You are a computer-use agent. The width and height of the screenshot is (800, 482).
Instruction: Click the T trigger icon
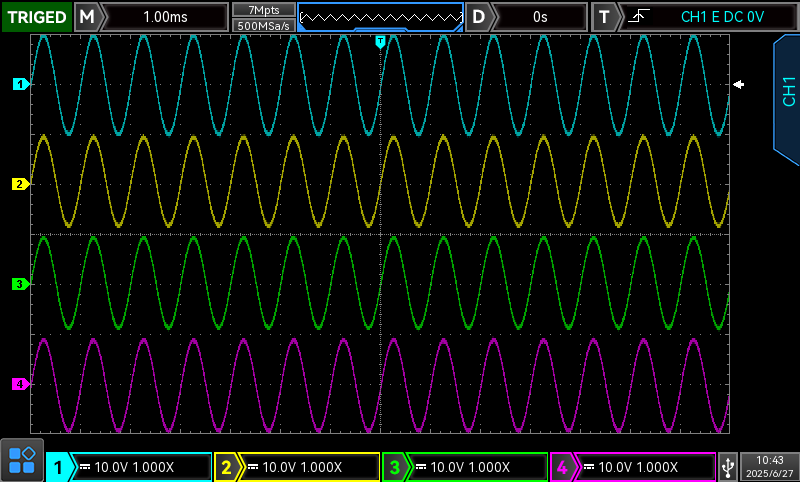pos(603,17)
